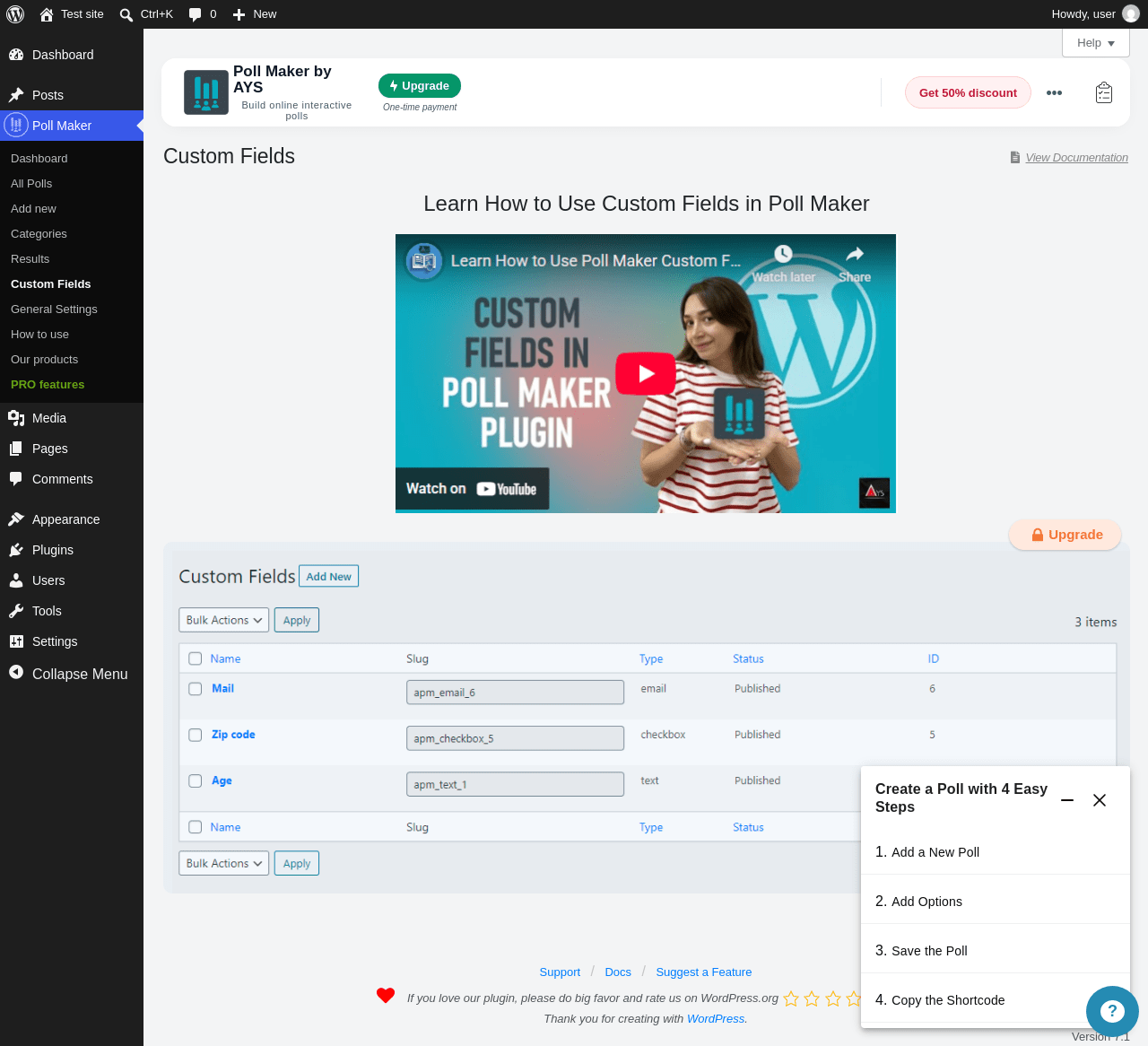
Task: Open the comments bubble in admin bar
Action: click(195, 14)
